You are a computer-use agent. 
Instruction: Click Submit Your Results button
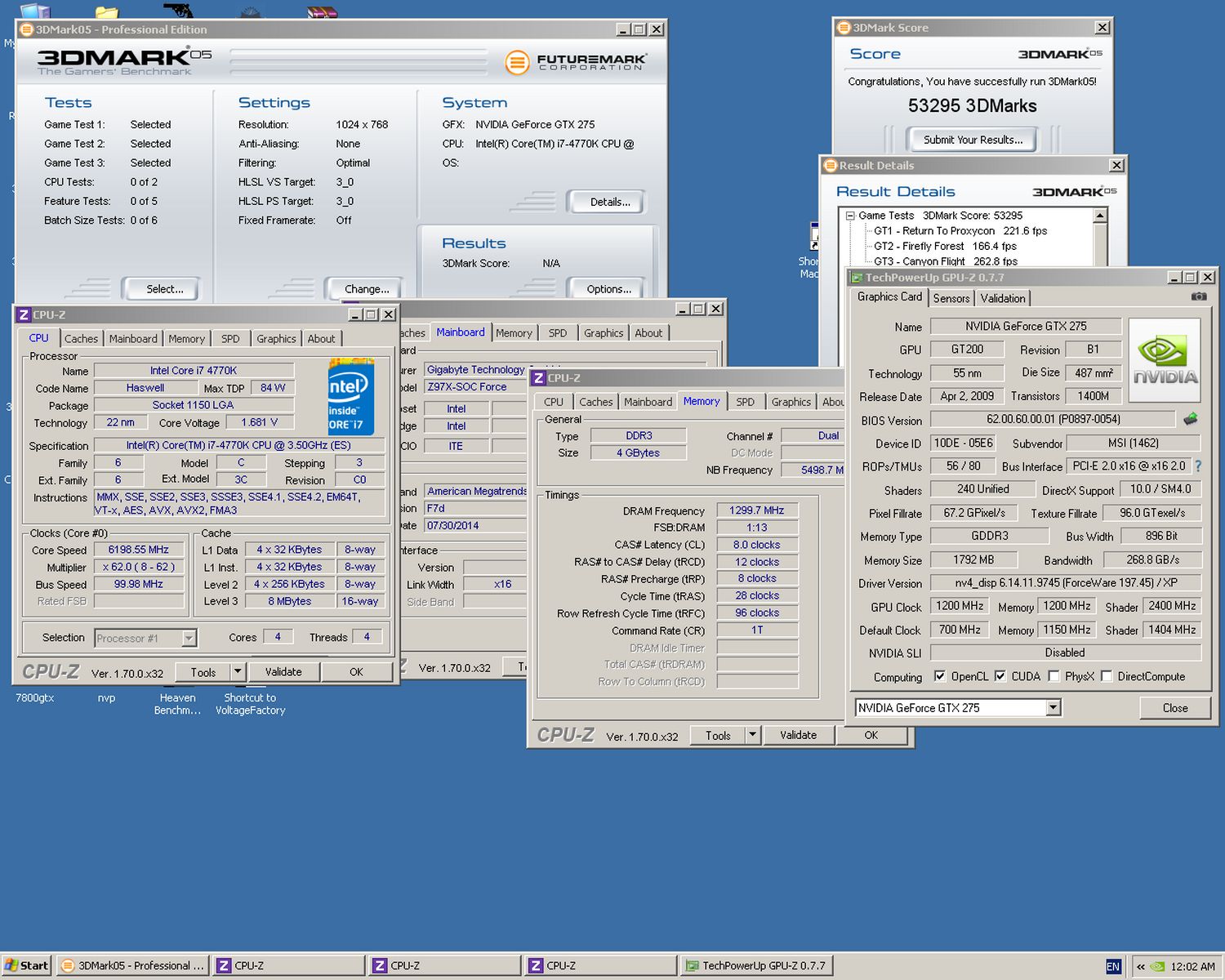coord(973,140)
